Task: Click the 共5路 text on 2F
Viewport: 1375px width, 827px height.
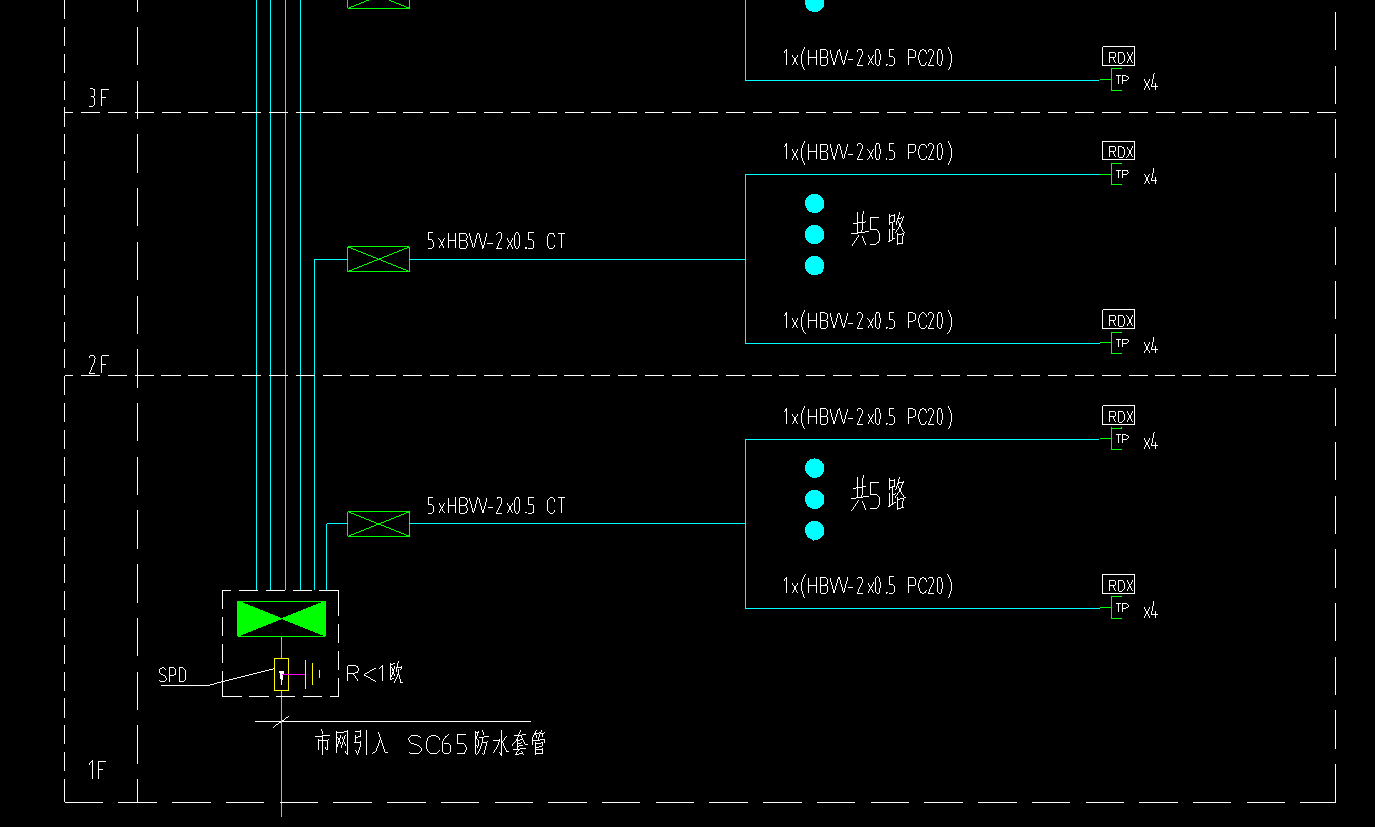Action: pyautogui.click(x=878, y=231)
